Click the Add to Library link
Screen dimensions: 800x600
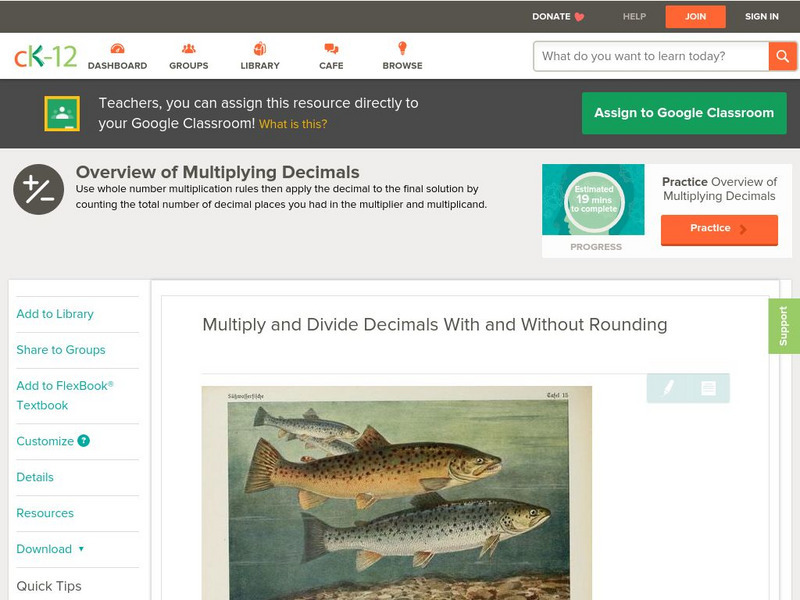55,314
